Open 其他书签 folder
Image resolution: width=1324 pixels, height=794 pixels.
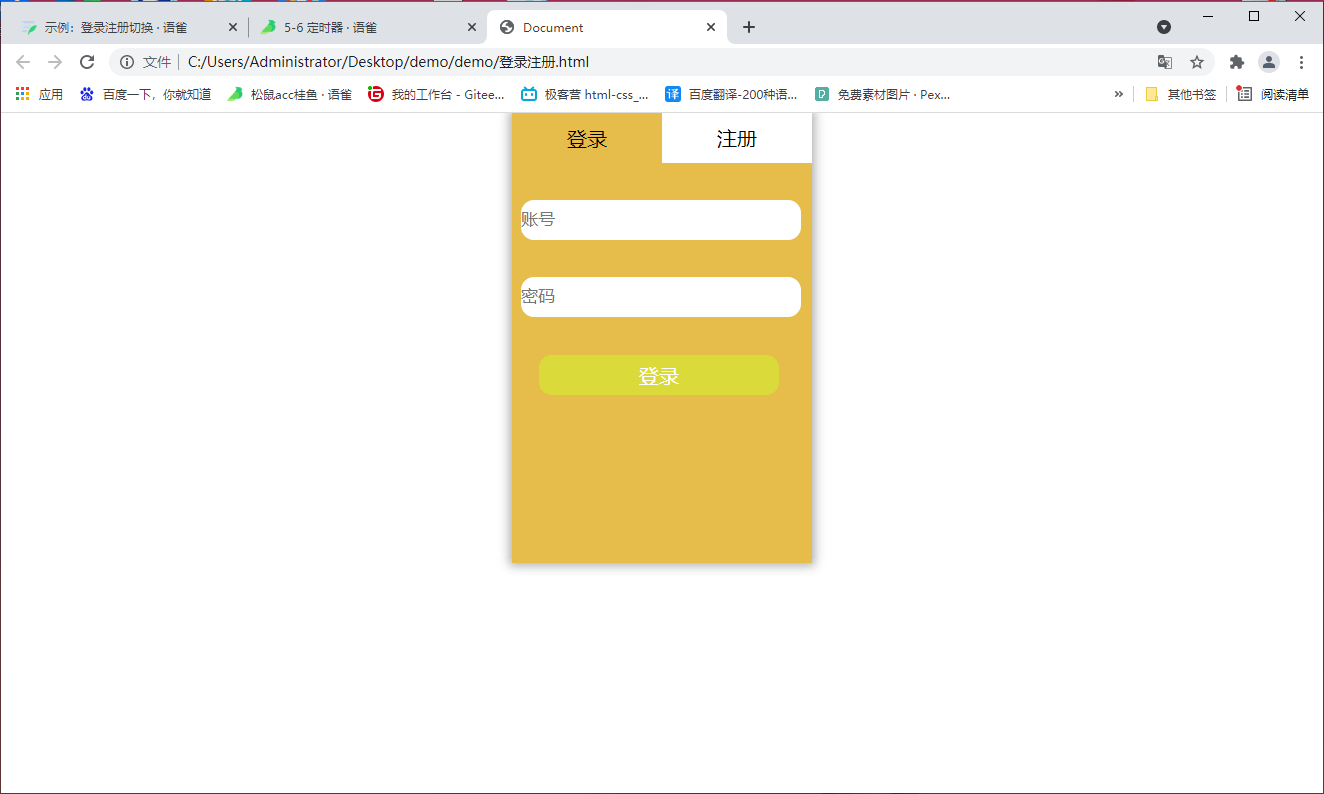(1181, 94)
